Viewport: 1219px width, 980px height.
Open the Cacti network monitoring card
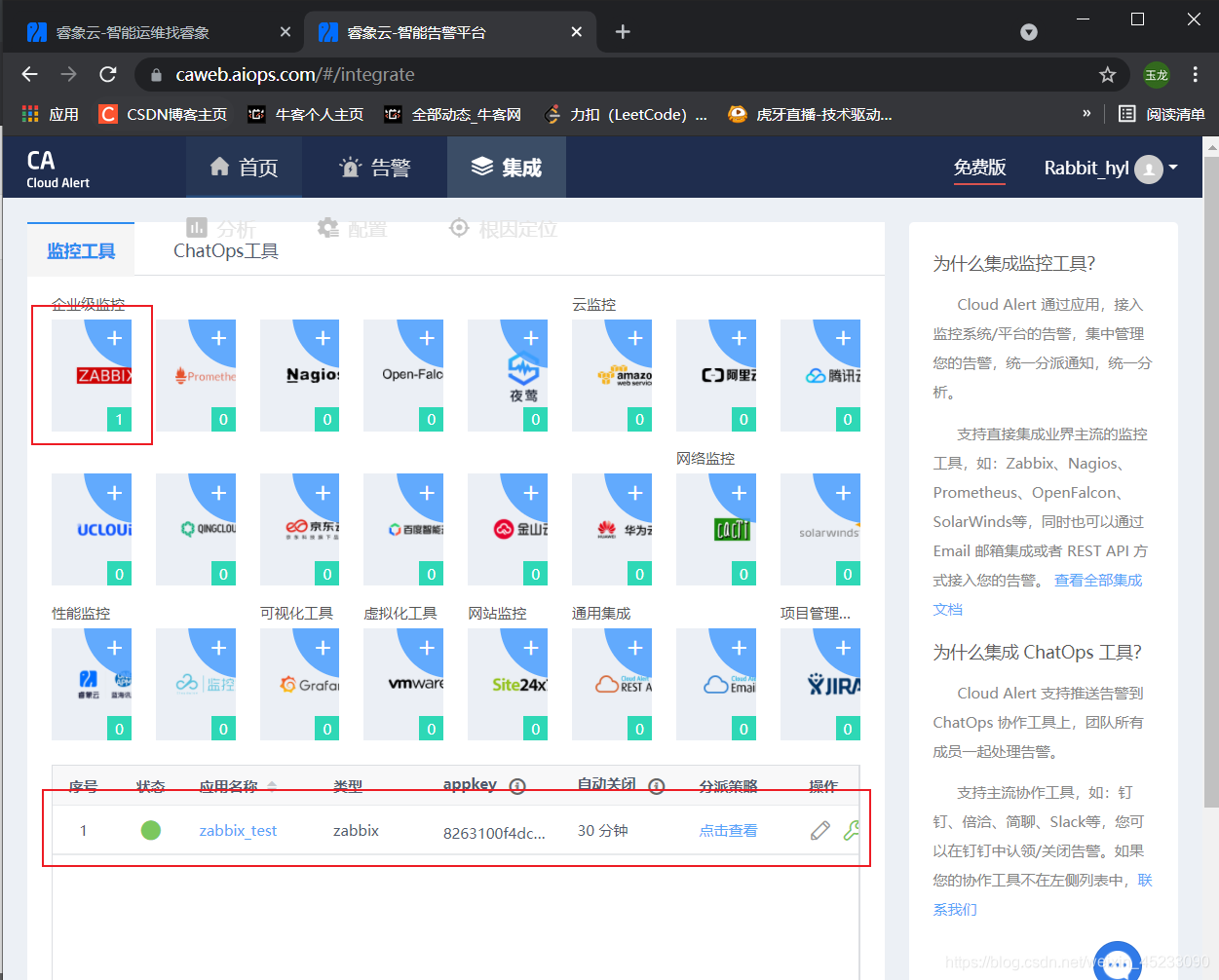pos(716,530)
